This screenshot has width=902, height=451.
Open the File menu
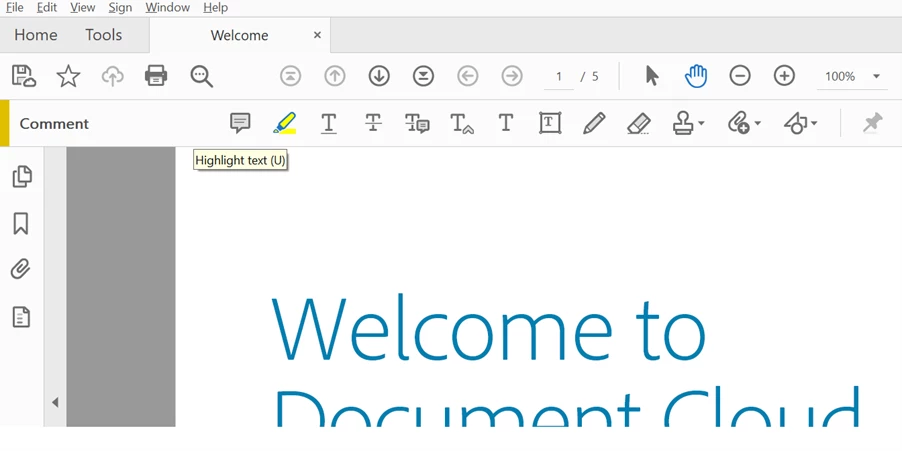[14, 7]
